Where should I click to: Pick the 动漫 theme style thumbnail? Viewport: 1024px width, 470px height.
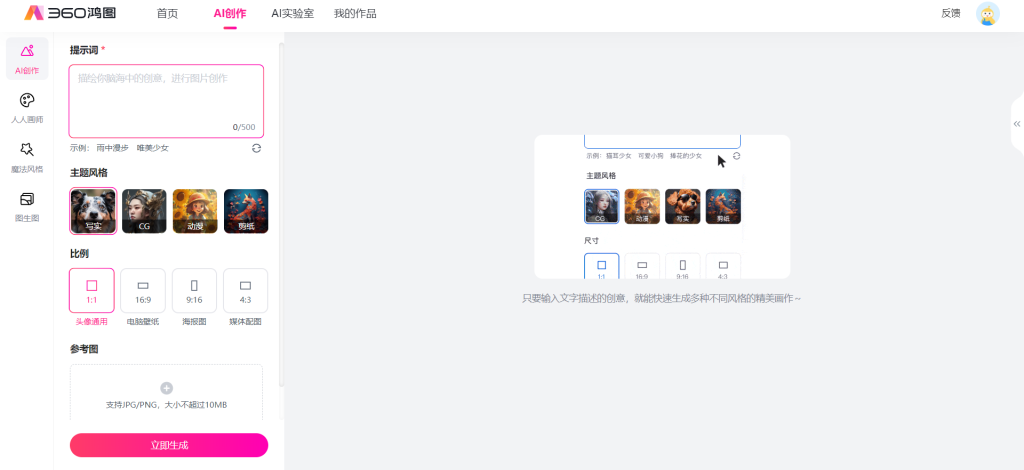click(x=194, y=211)
